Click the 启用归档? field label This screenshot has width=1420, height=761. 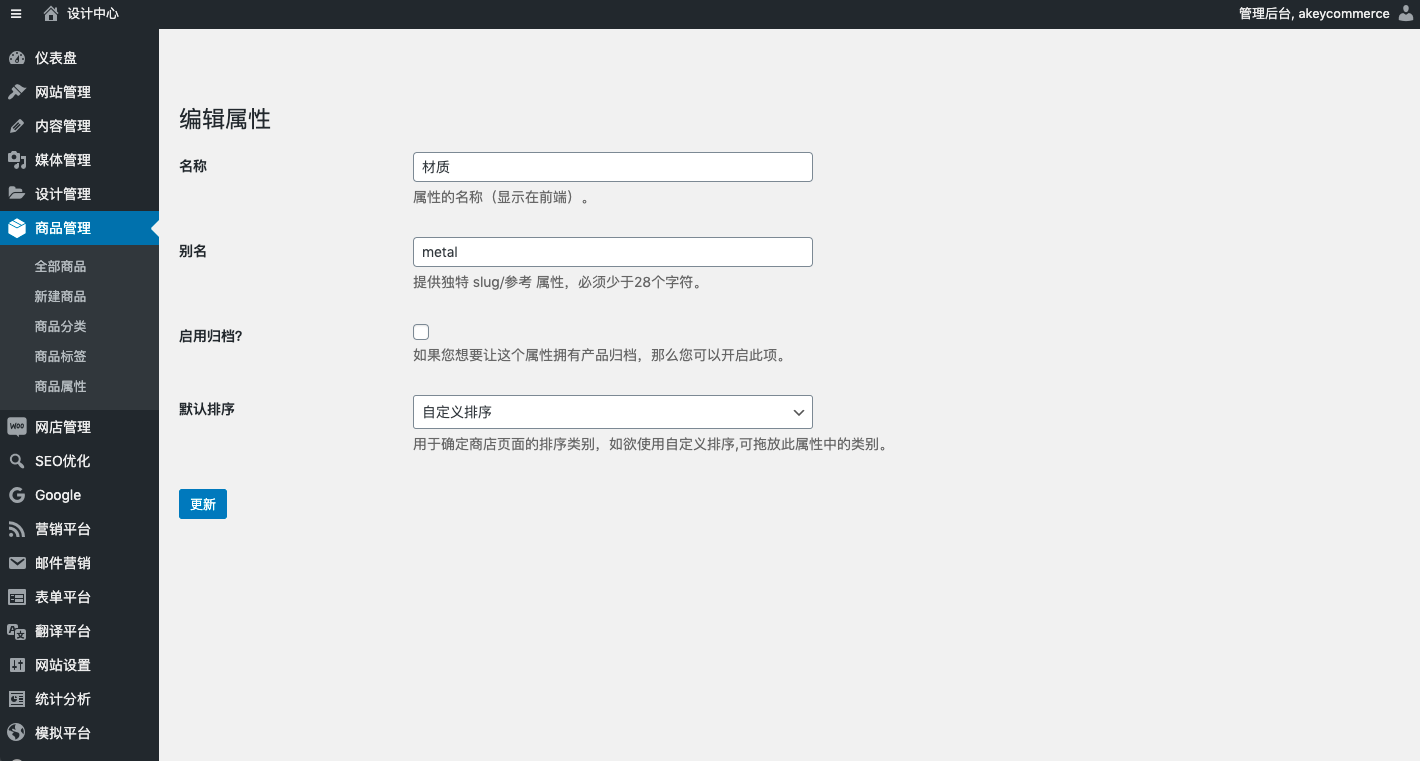(211, 336)
